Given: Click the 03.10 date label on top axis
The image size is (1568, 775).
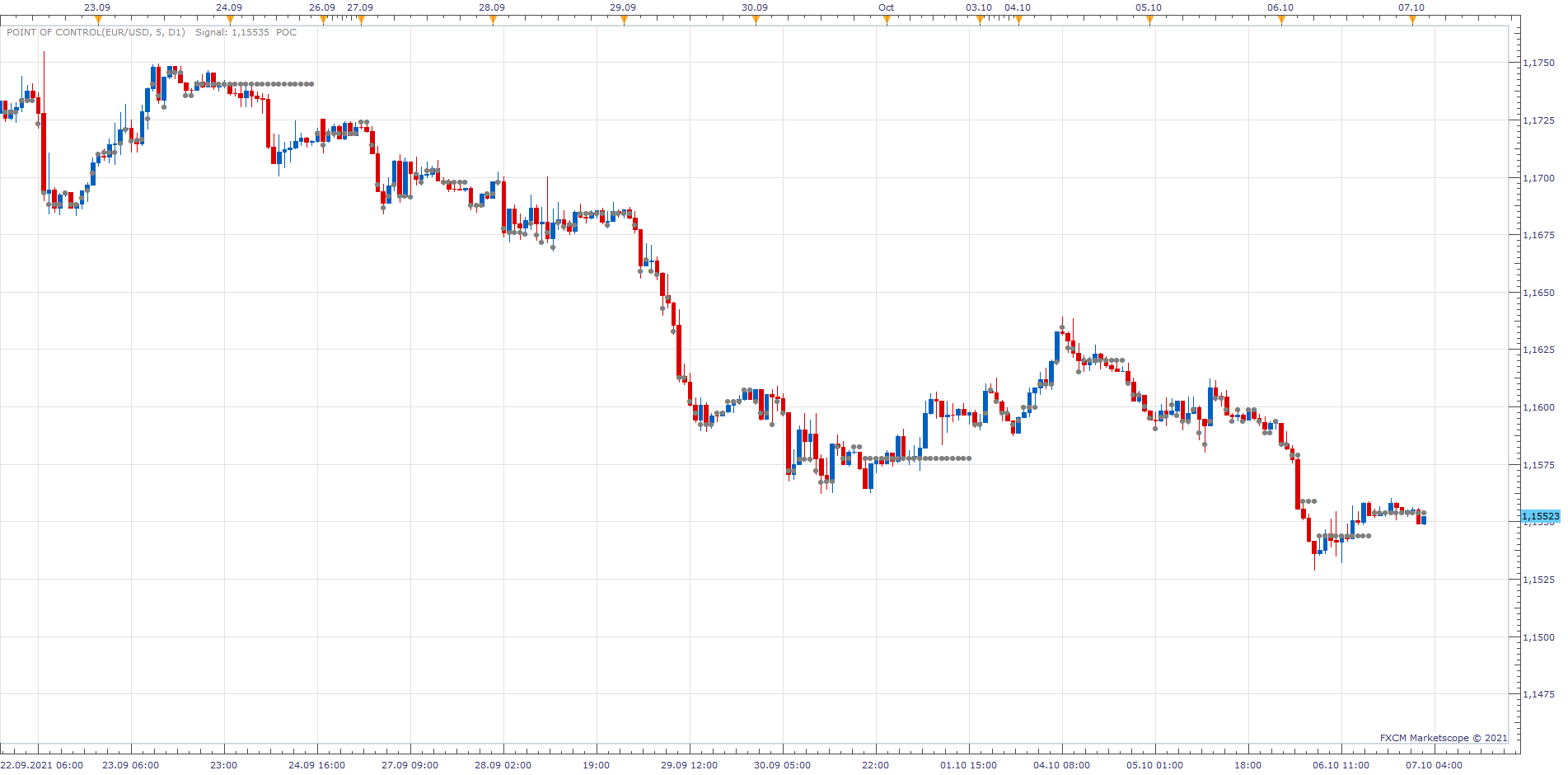Looking at the screenshot, I should 979,7.
